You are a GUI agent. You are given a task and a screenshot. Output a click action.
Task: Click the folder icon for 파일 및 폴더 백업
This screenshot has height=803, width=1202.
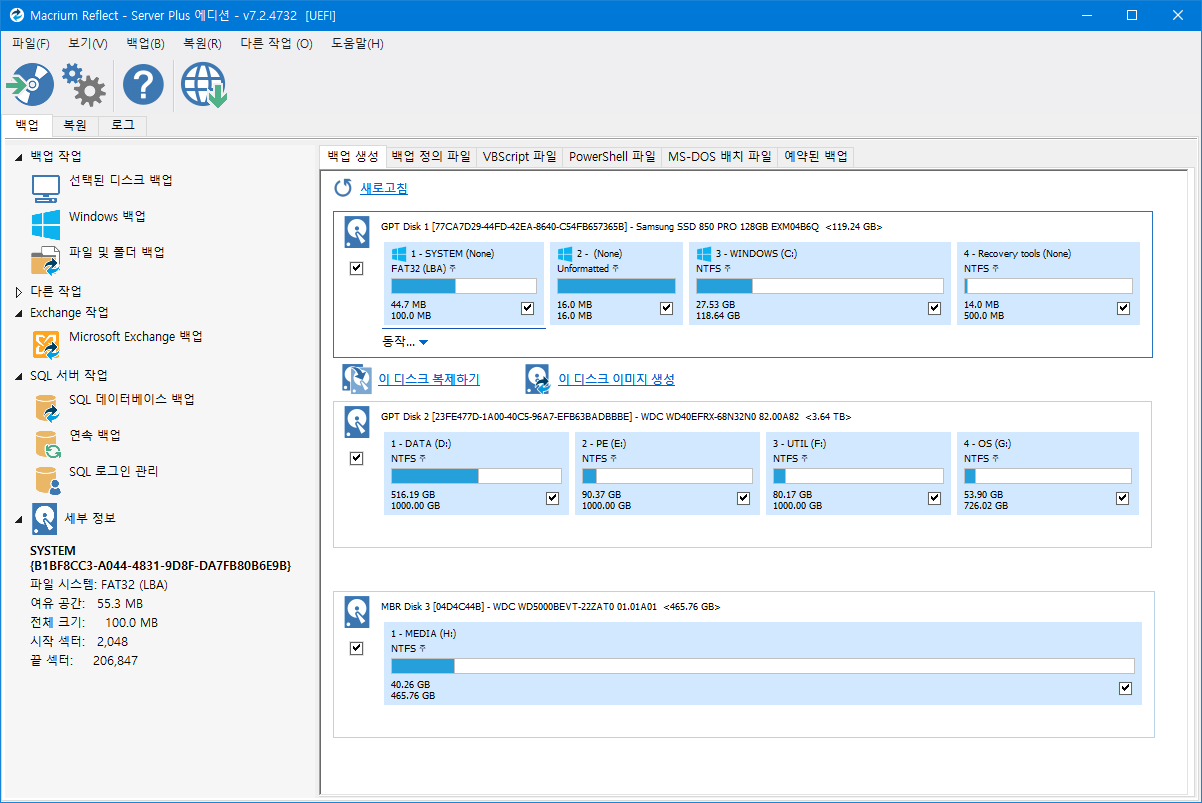pos(46,260)
